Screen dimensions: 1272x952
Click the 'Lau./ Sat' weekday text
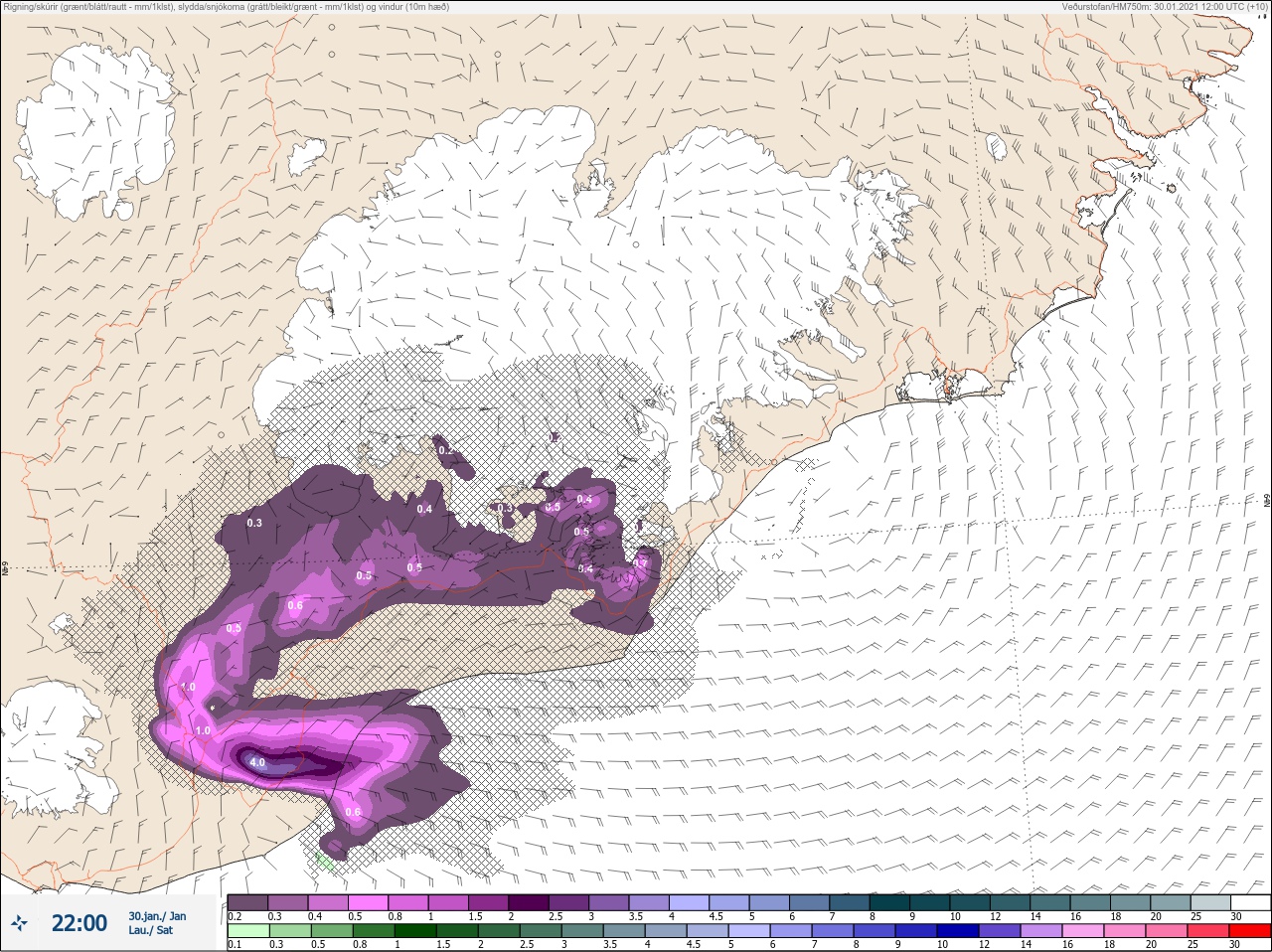[x=150, y=930]
